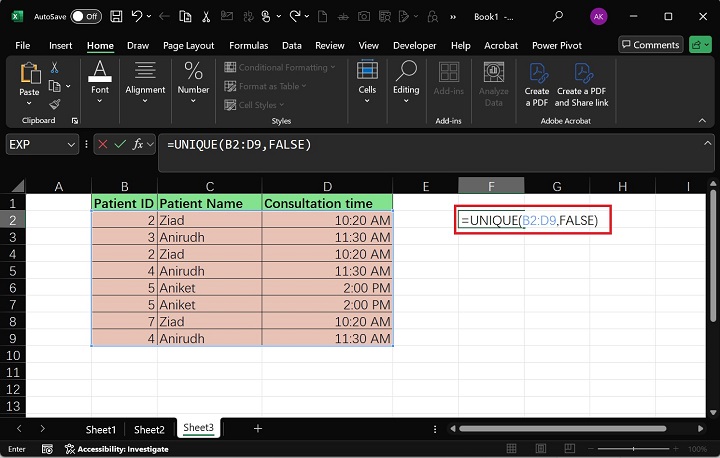
Task: Click Create a PDF icon
Action: click(x=537, y=84)
